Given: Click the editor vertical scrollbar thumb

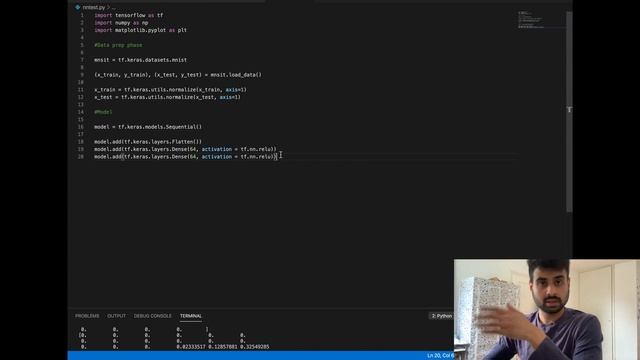Looking at the screenshot, I should [x=569, y=111].
